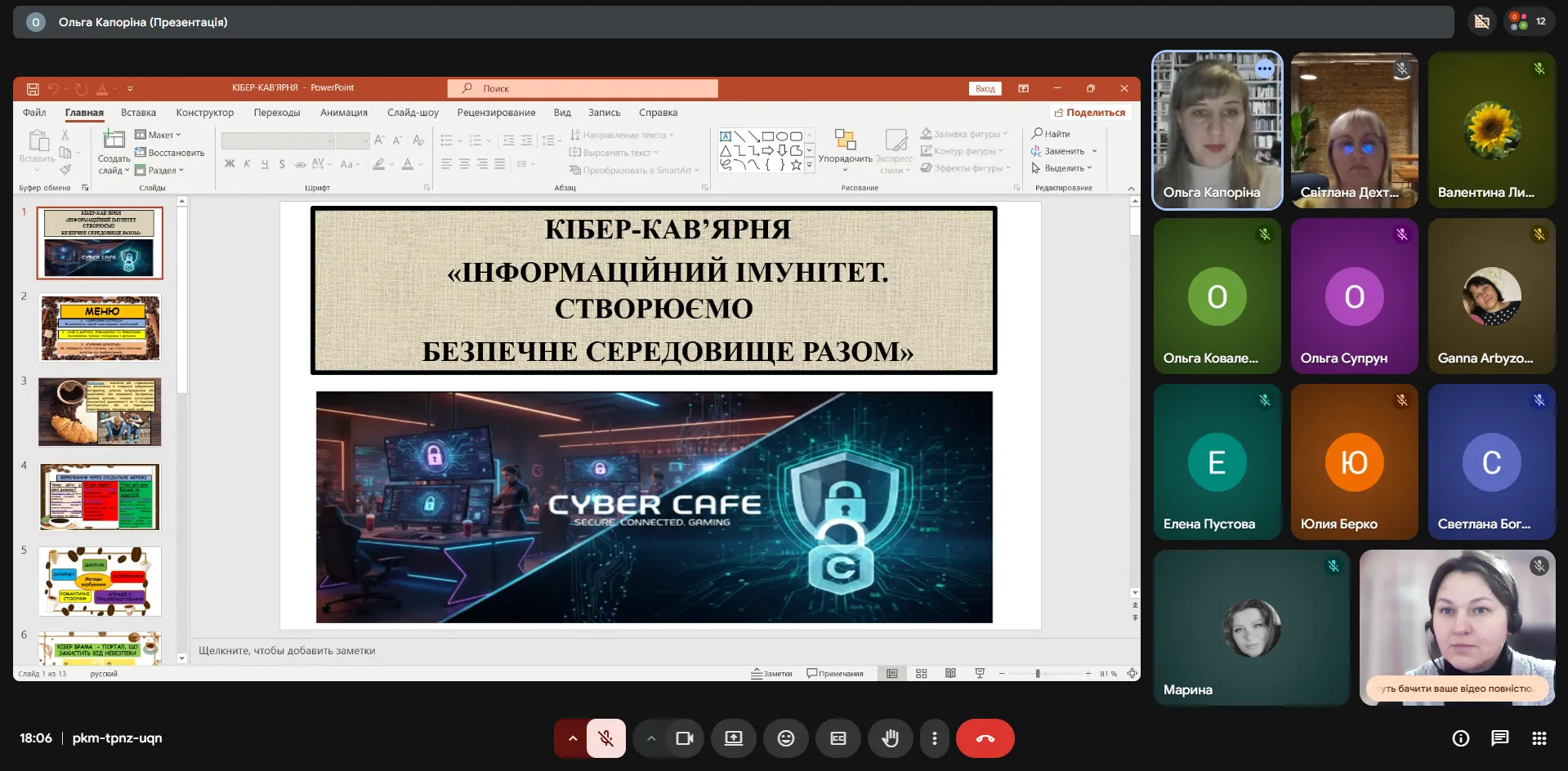
Task: Switch to reading view
Action: coord(950,674)
